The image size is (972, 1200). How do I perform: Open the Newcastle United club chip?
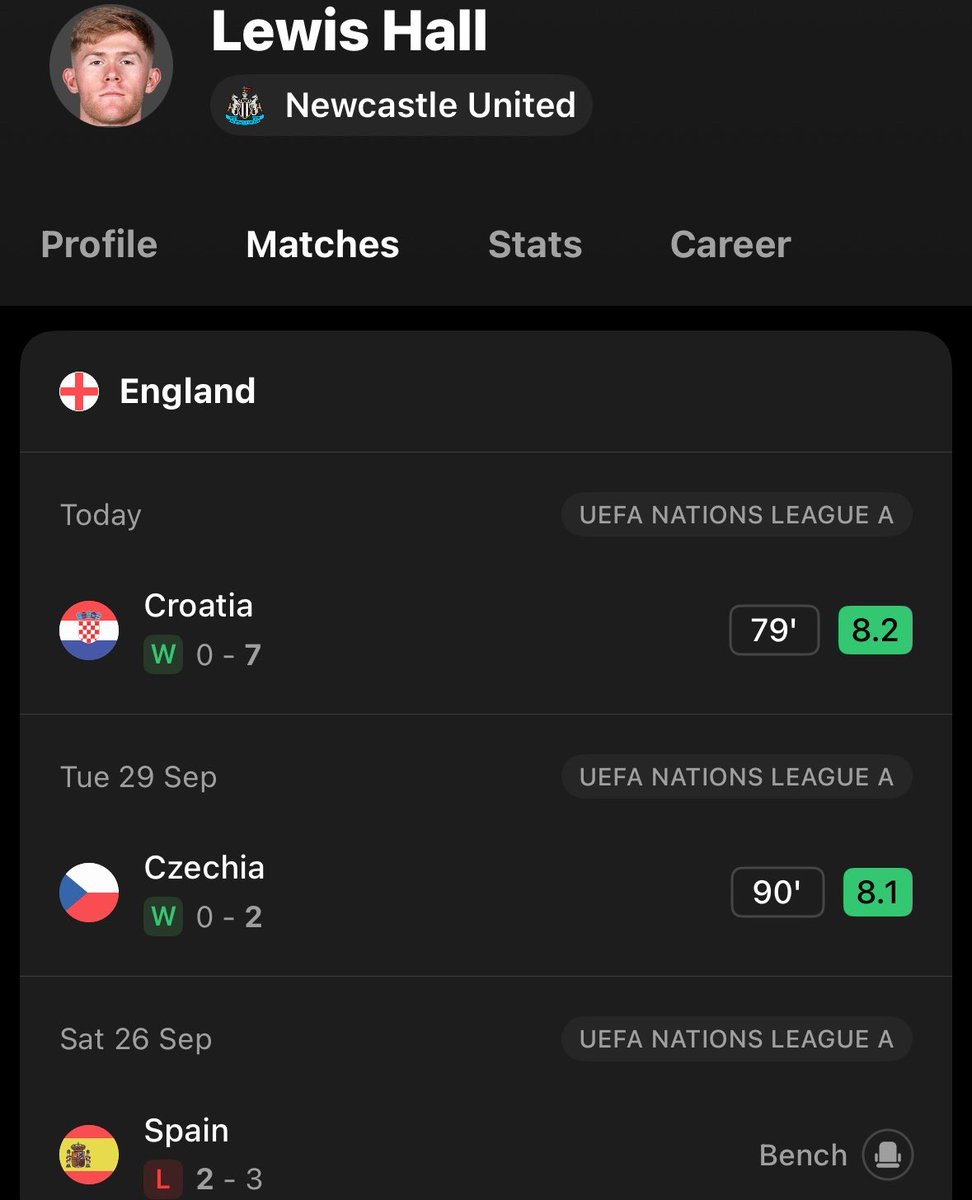[401, 105]
